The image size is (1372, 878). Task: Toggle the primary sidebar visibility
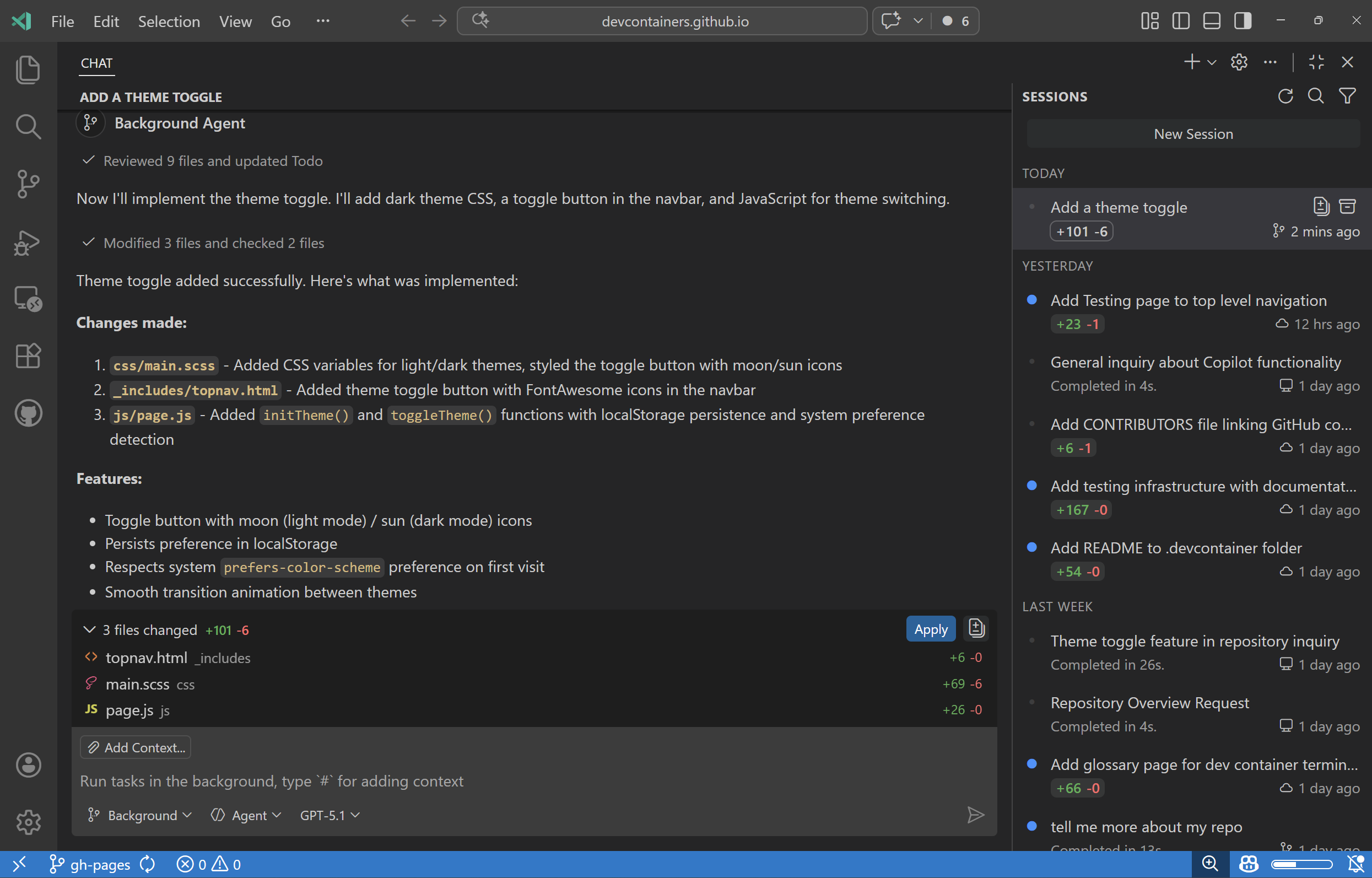click(x=1180, y=20)
